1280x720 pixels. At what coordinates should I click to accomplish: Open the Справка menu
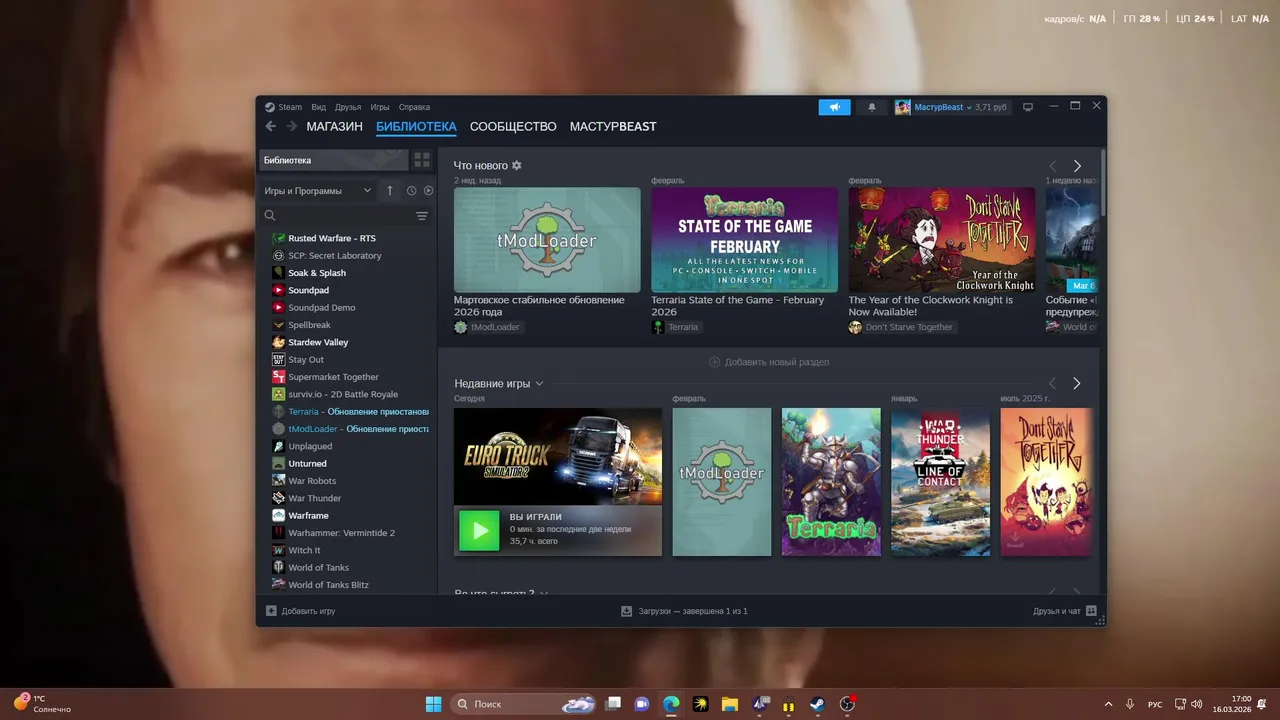[x=414, y=107]
